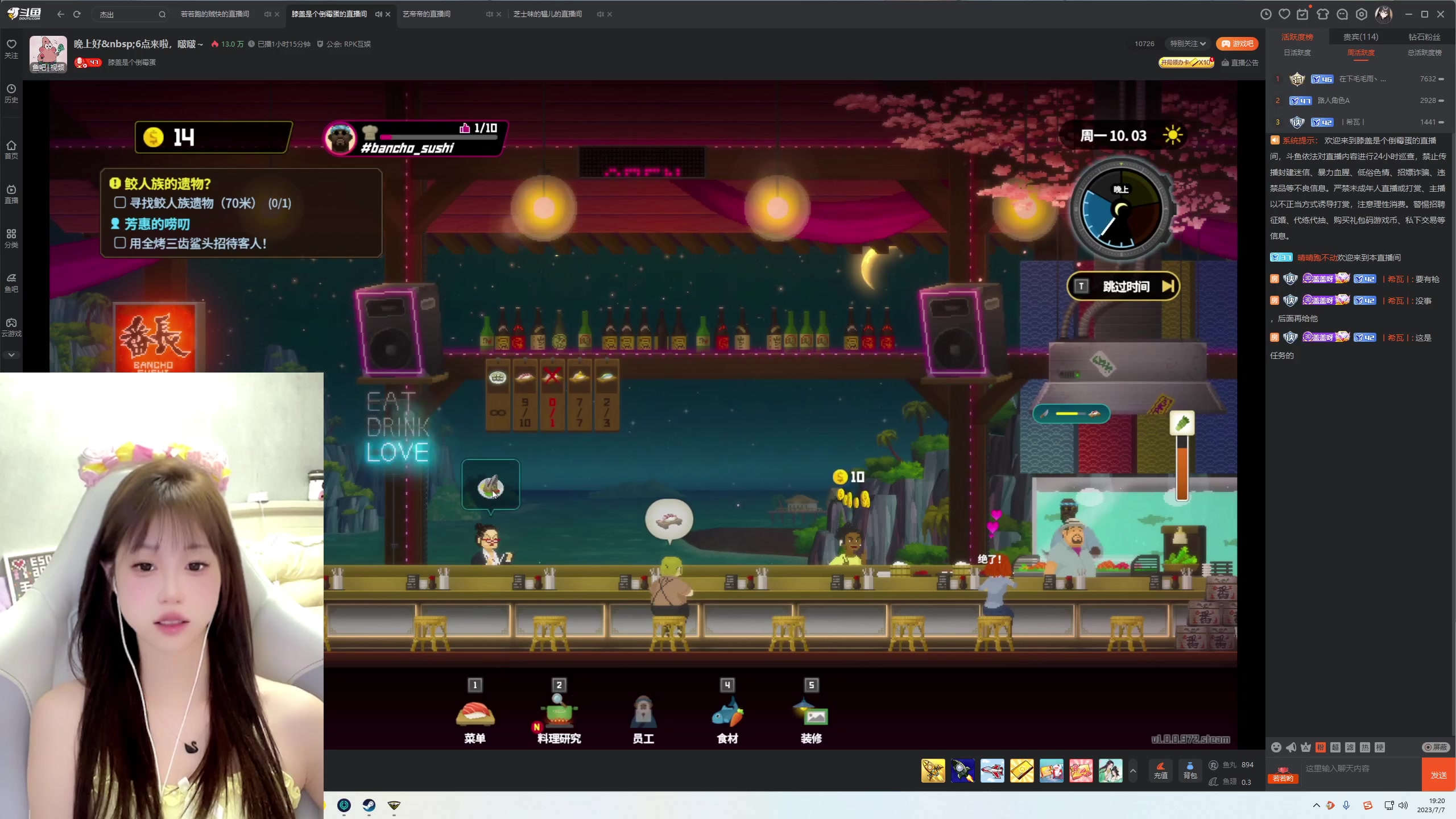Toggle the 屏蔽 block switch

tap(1436, 747)
